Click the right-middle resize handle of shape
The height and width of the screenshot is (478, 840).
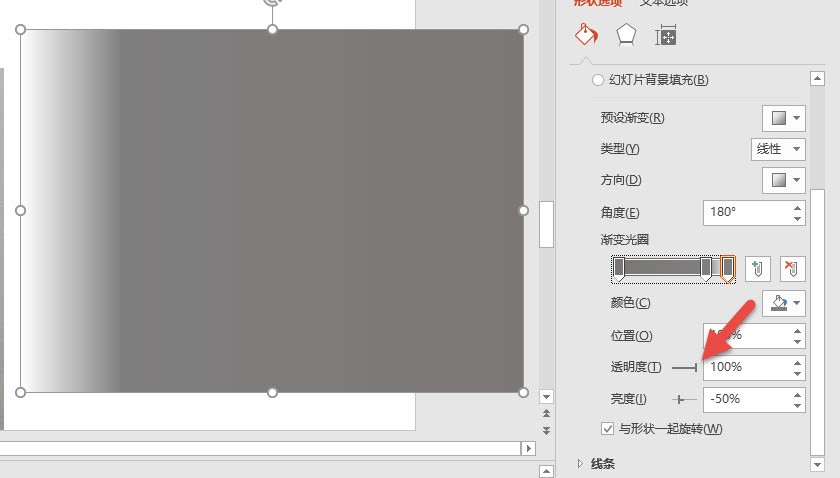click(523, 211)
